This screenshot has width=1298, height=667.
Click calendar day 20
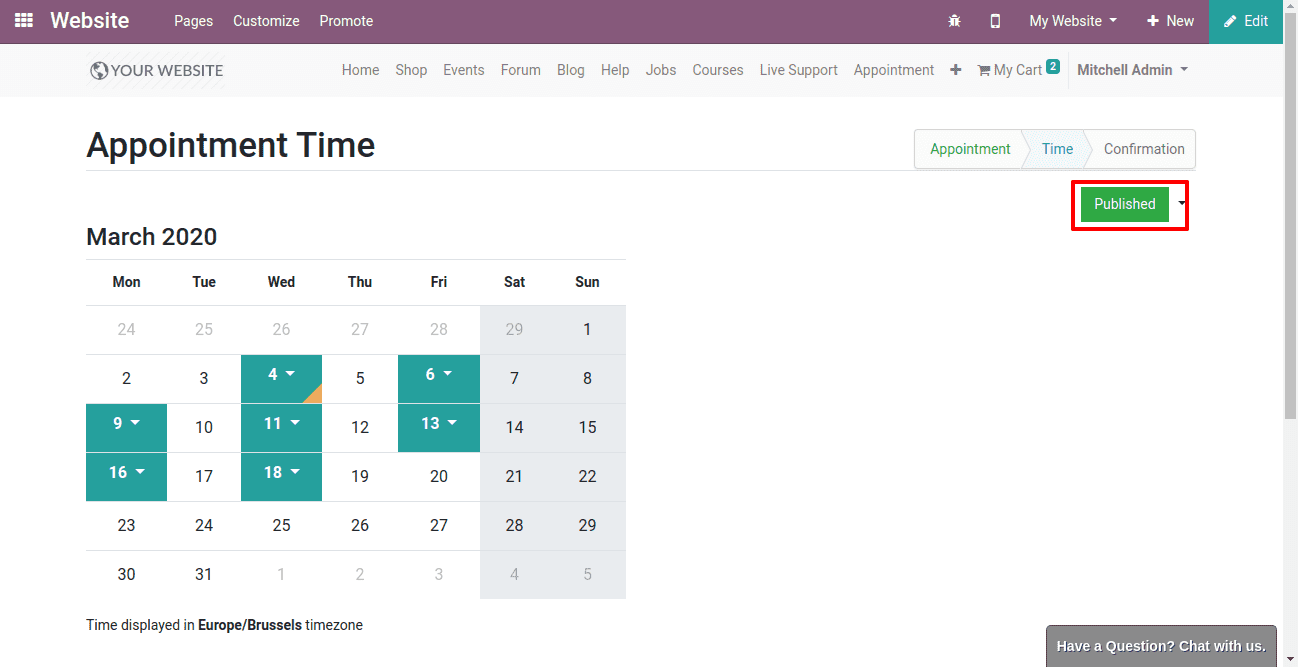click(x=439, y=477)
